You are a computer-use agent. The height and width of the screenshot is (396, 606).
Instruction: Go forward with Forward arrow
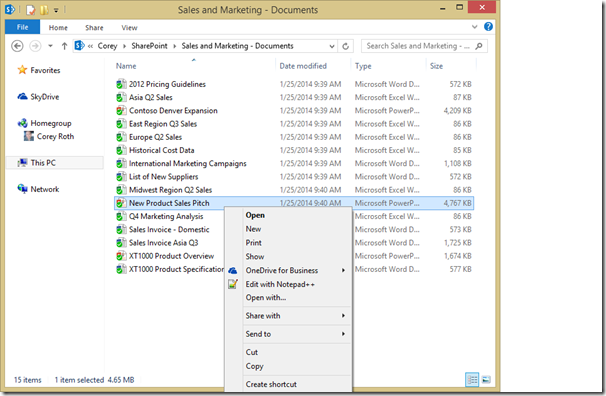pos(35,46)
